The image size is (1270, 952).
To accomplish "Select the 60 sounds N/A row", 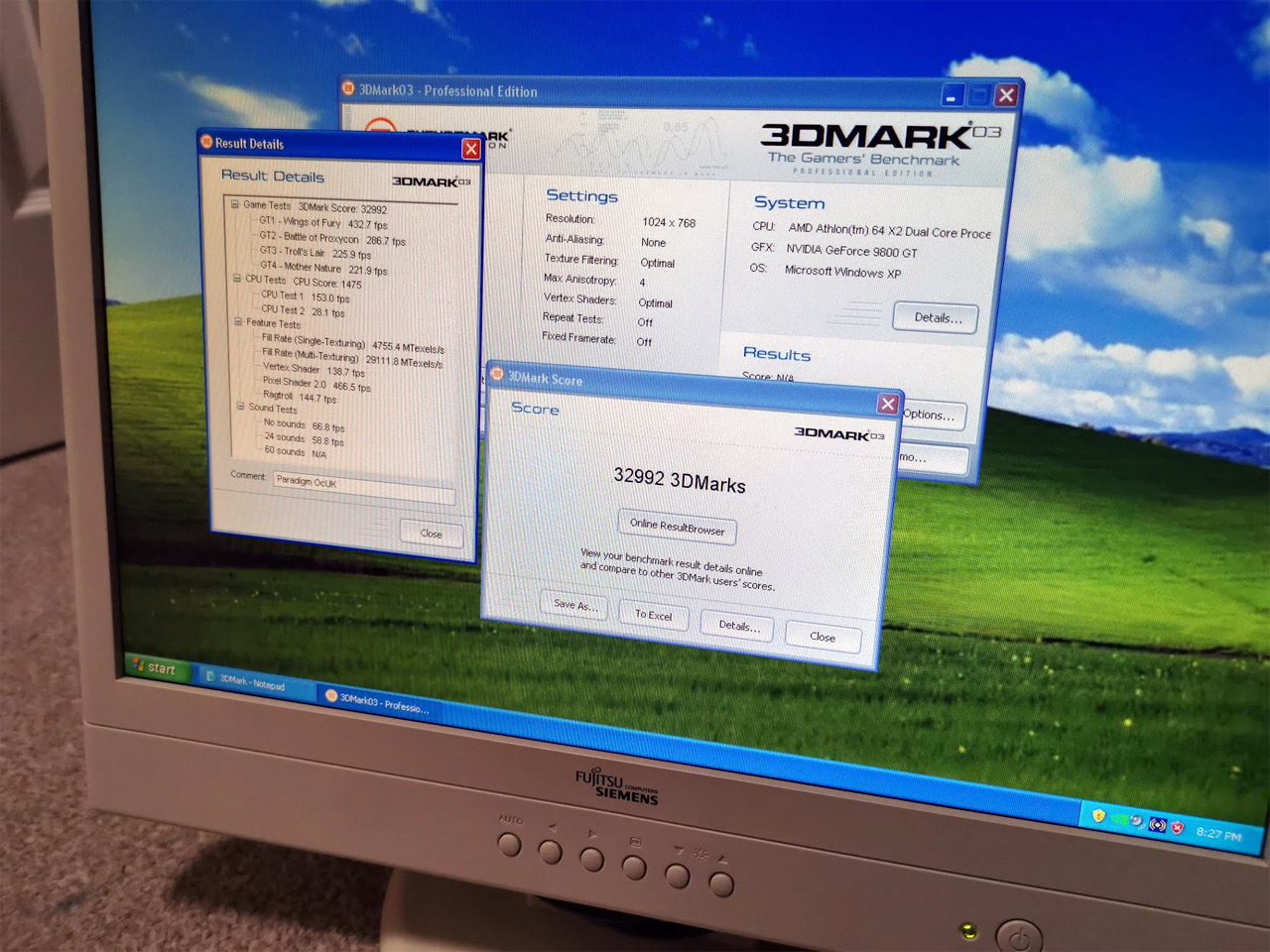I will tap(295, 451).
